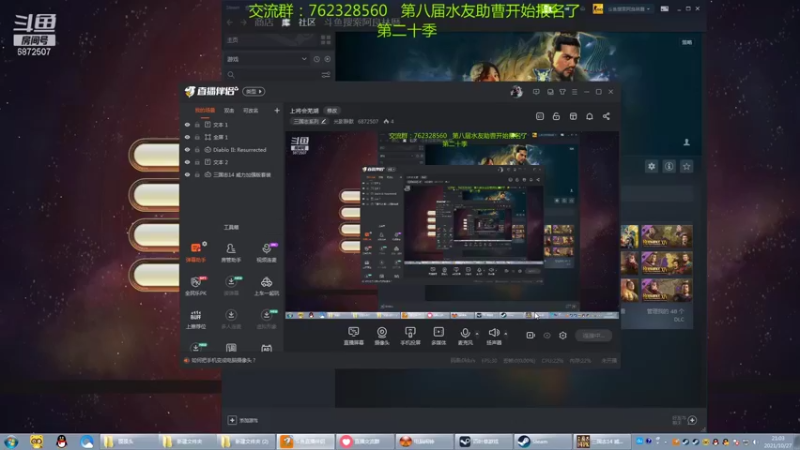Open the 房管助手 tool
The height and width of the screenshot is (450, 800).
[x=231, y=253]
